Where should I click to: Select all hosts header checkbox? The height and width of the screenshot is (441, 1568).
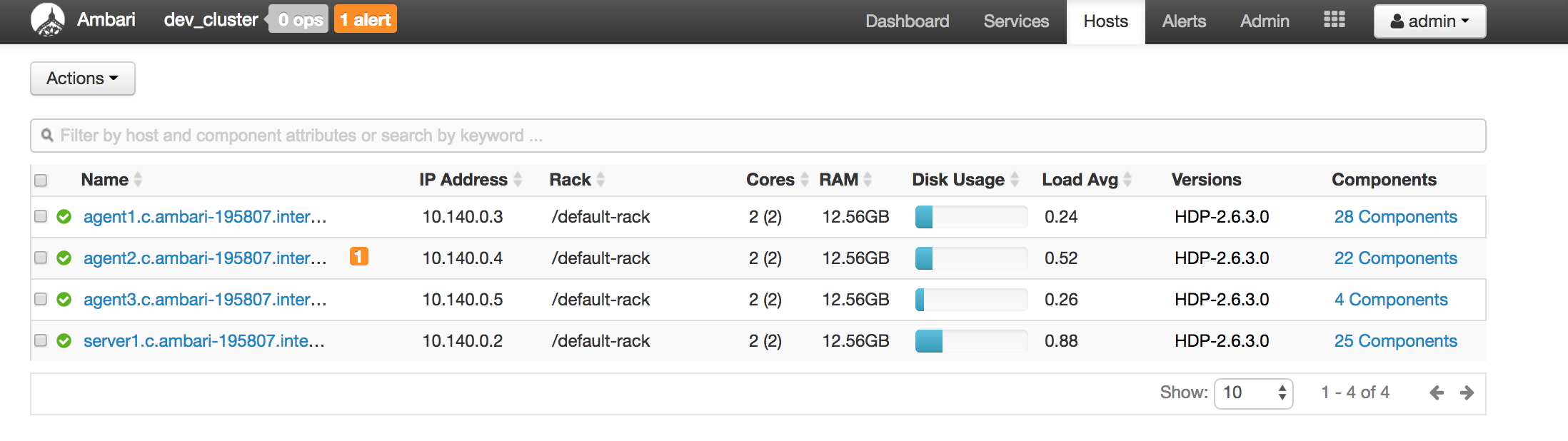[x=41, y=181]
